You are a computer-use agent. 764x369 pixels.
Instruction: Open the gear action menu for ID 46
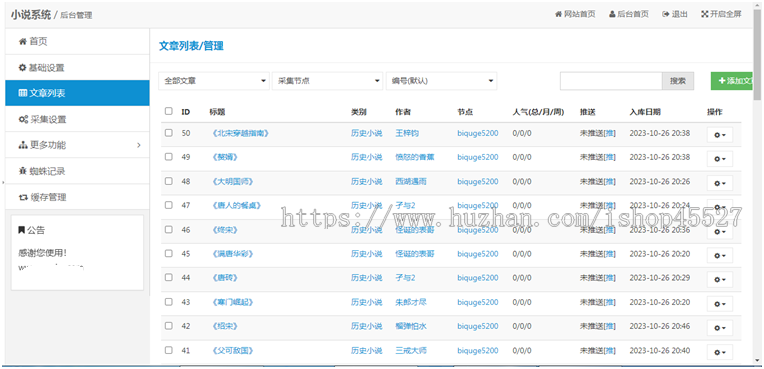(x=720, y=231)
